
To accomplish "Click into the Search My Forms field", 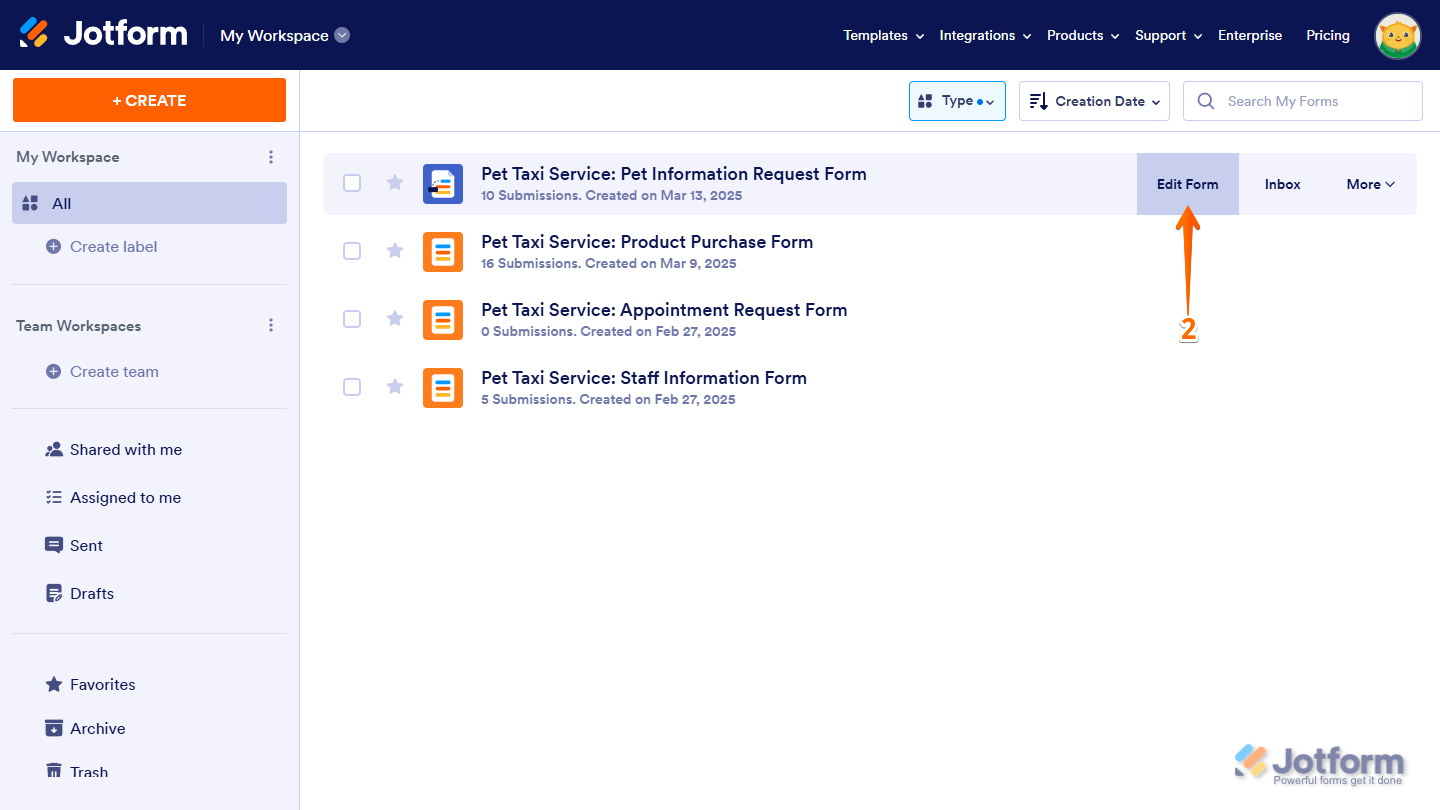I will (1302, 101).
